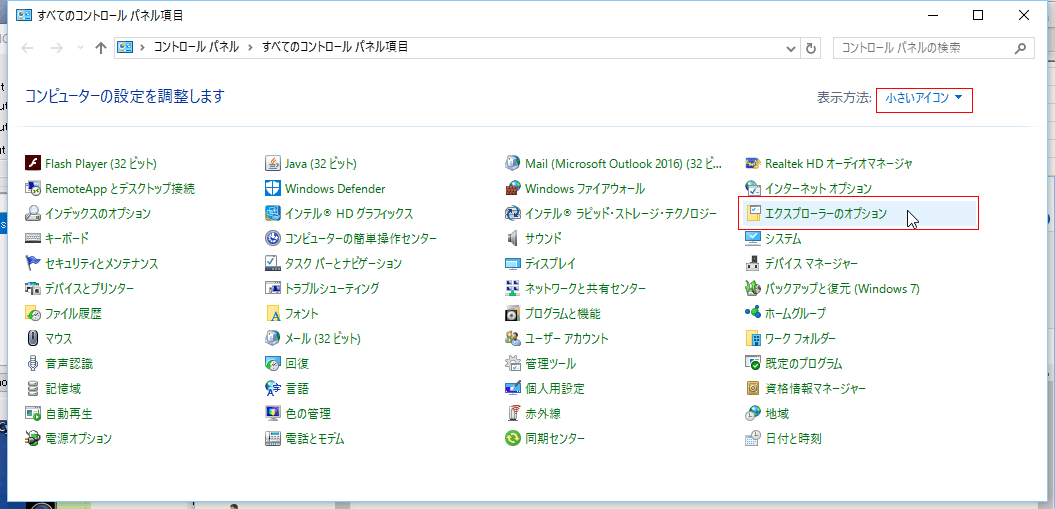Open ワーク フォルダー link
The image size is (1055, 509).
[801, 338]
